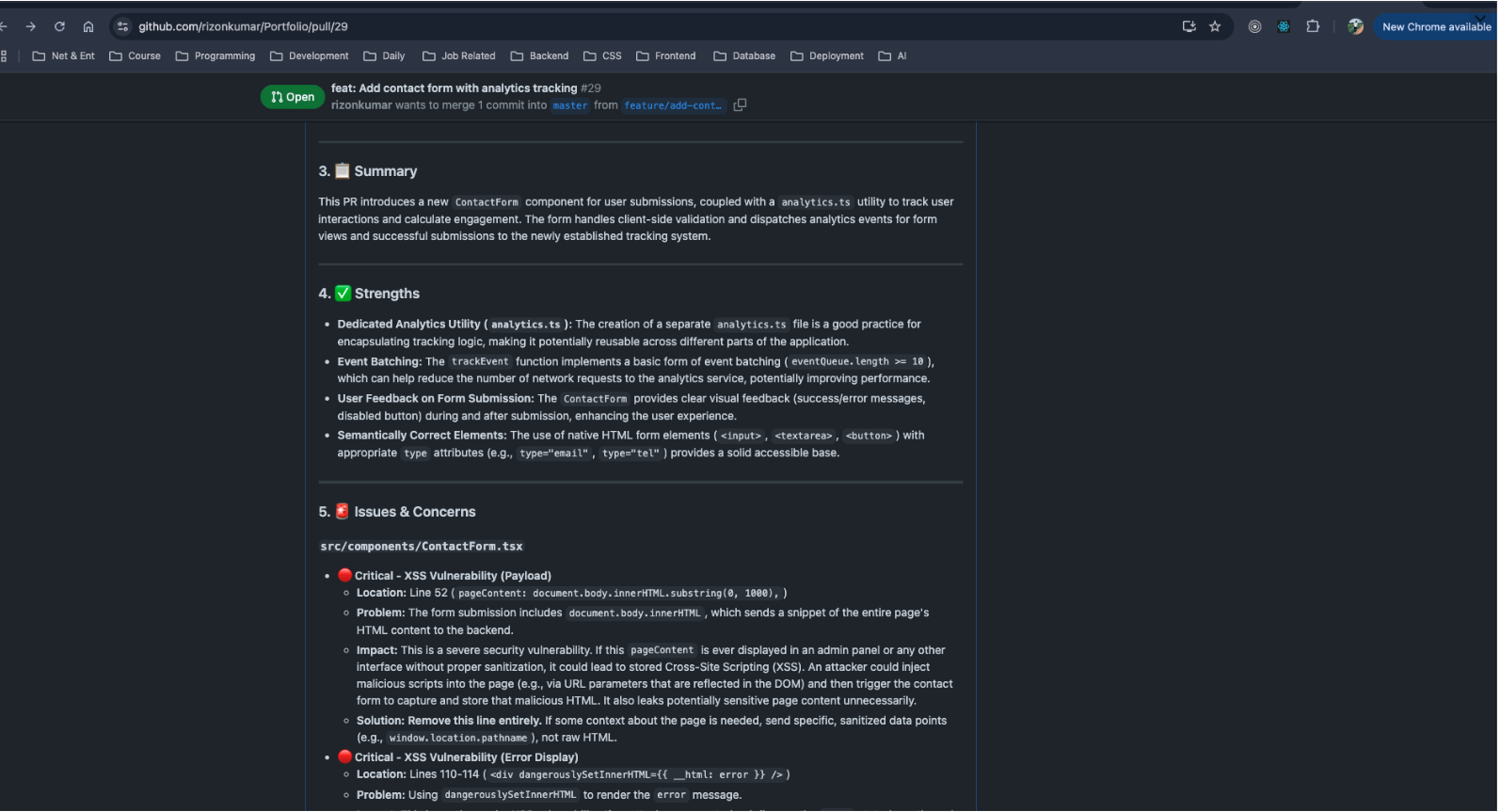The height and width of the screenshot is (812, 1500).
Task: Click the pageContent document.body.innerHTML.substring code
Action: pyautogui.click(x=618, y=594)
